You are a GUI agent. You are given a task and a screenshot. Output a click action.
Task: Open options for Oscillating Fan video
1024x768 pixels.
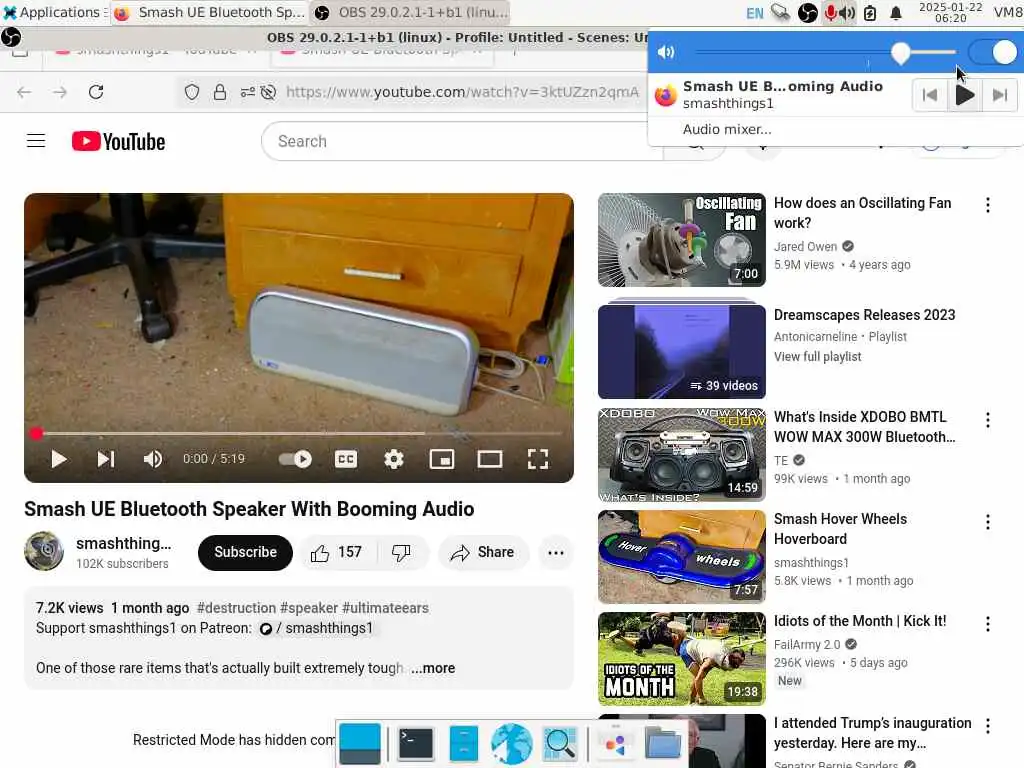pos(987,205)
